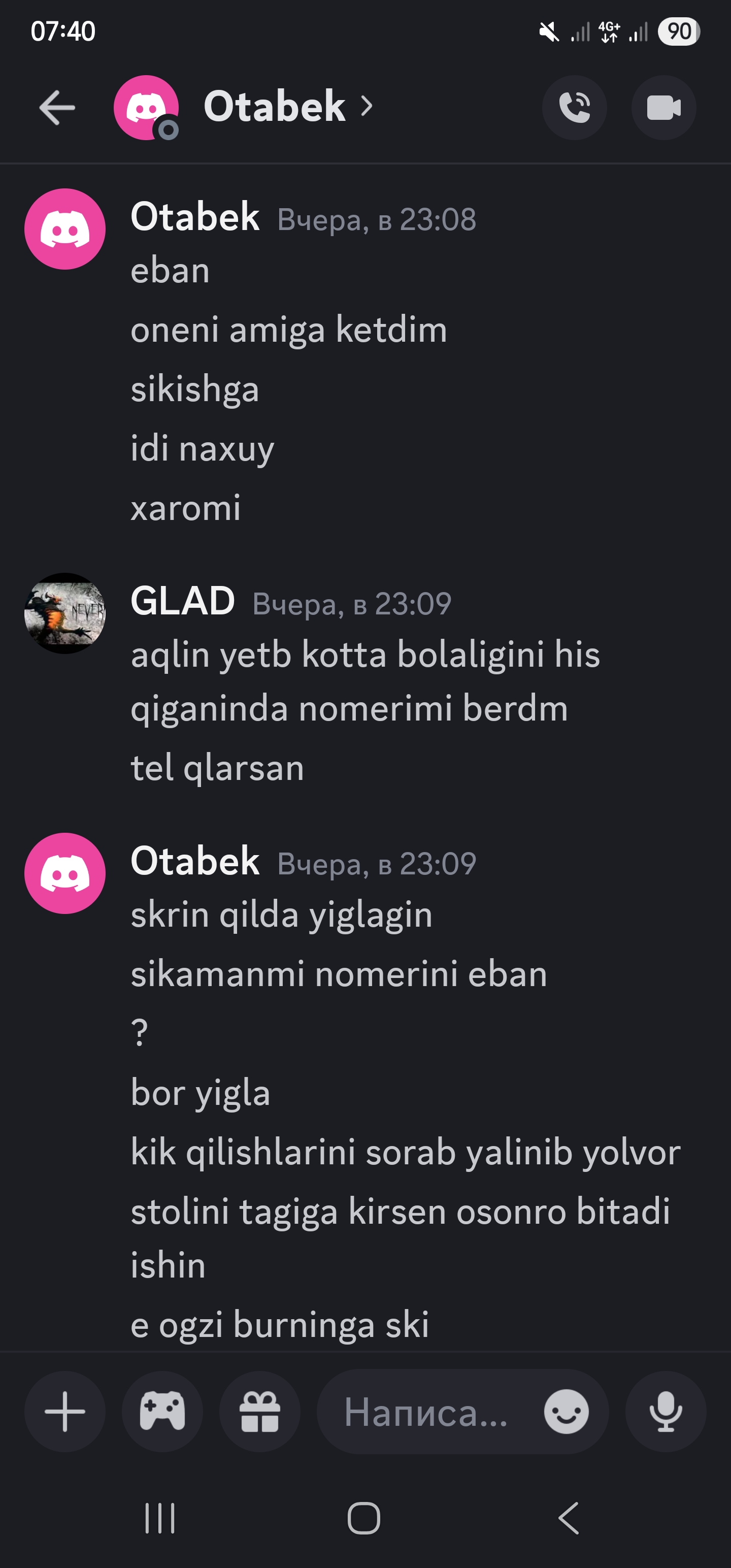The image size is (731, 1568).
Task: Open Otabek's avatar in header
Action: (x=146, y=108)
